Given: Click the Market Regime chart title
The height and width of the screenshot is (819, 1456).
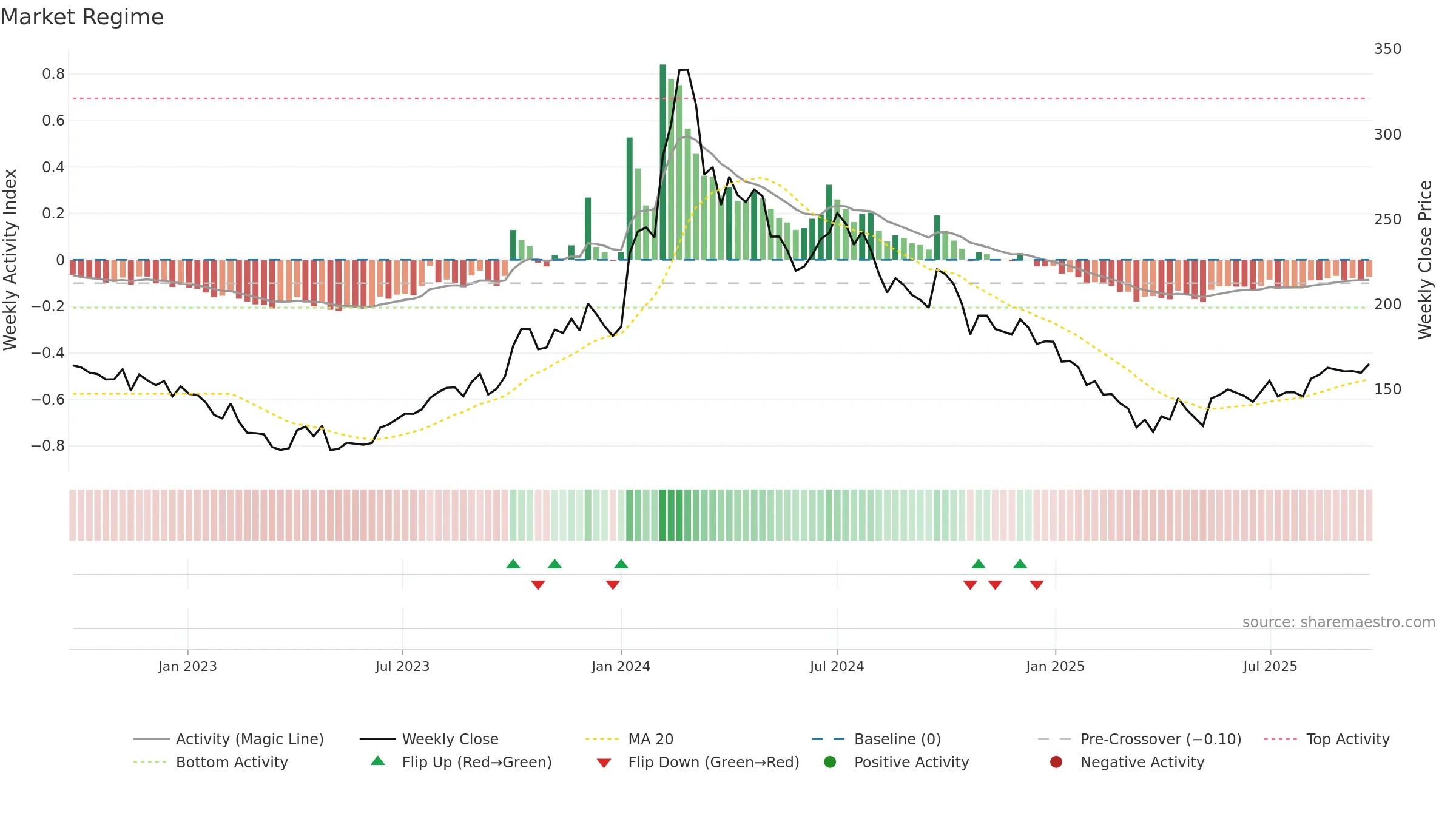Looking at the screenshot, I should (x=82, y=17).
